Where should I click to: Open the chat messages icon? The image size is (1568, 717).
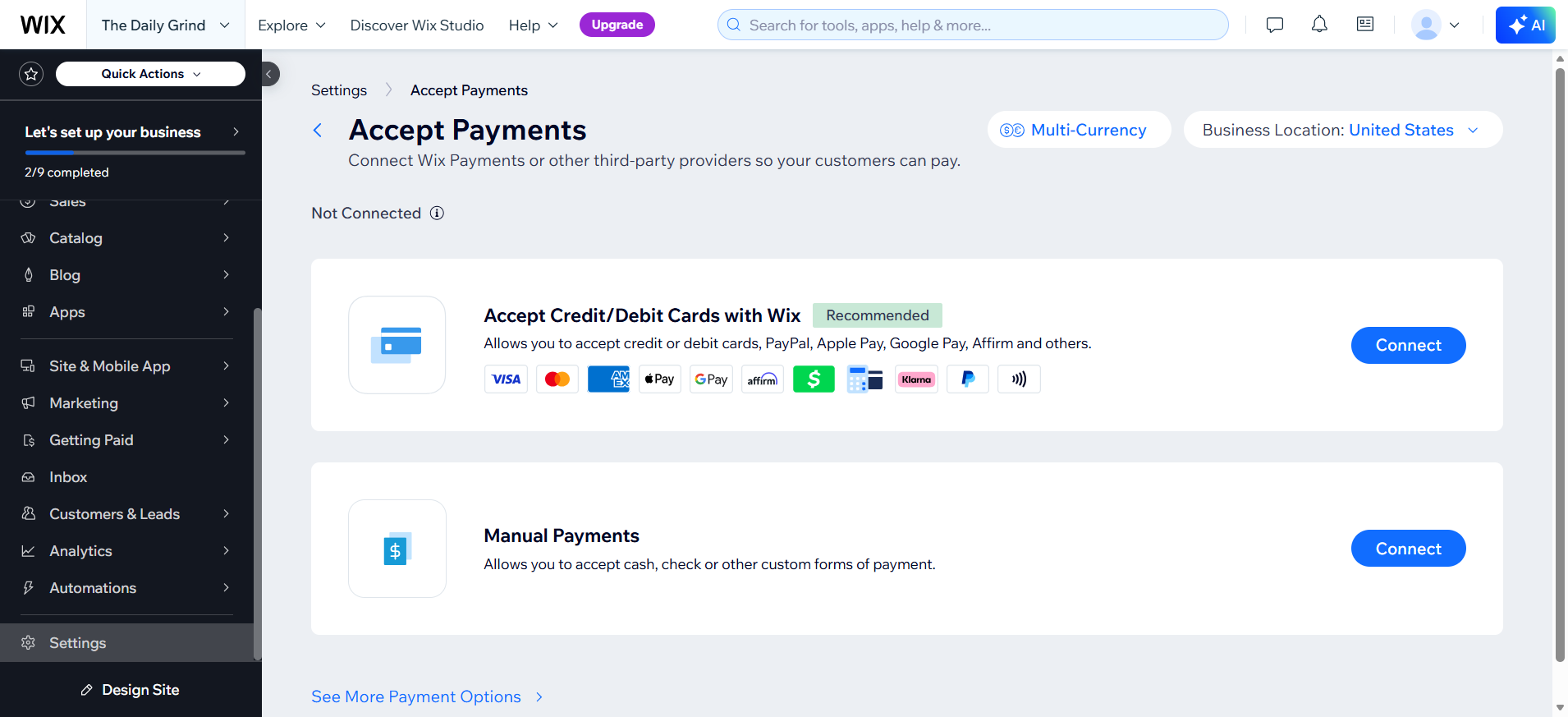[1275, 25]
